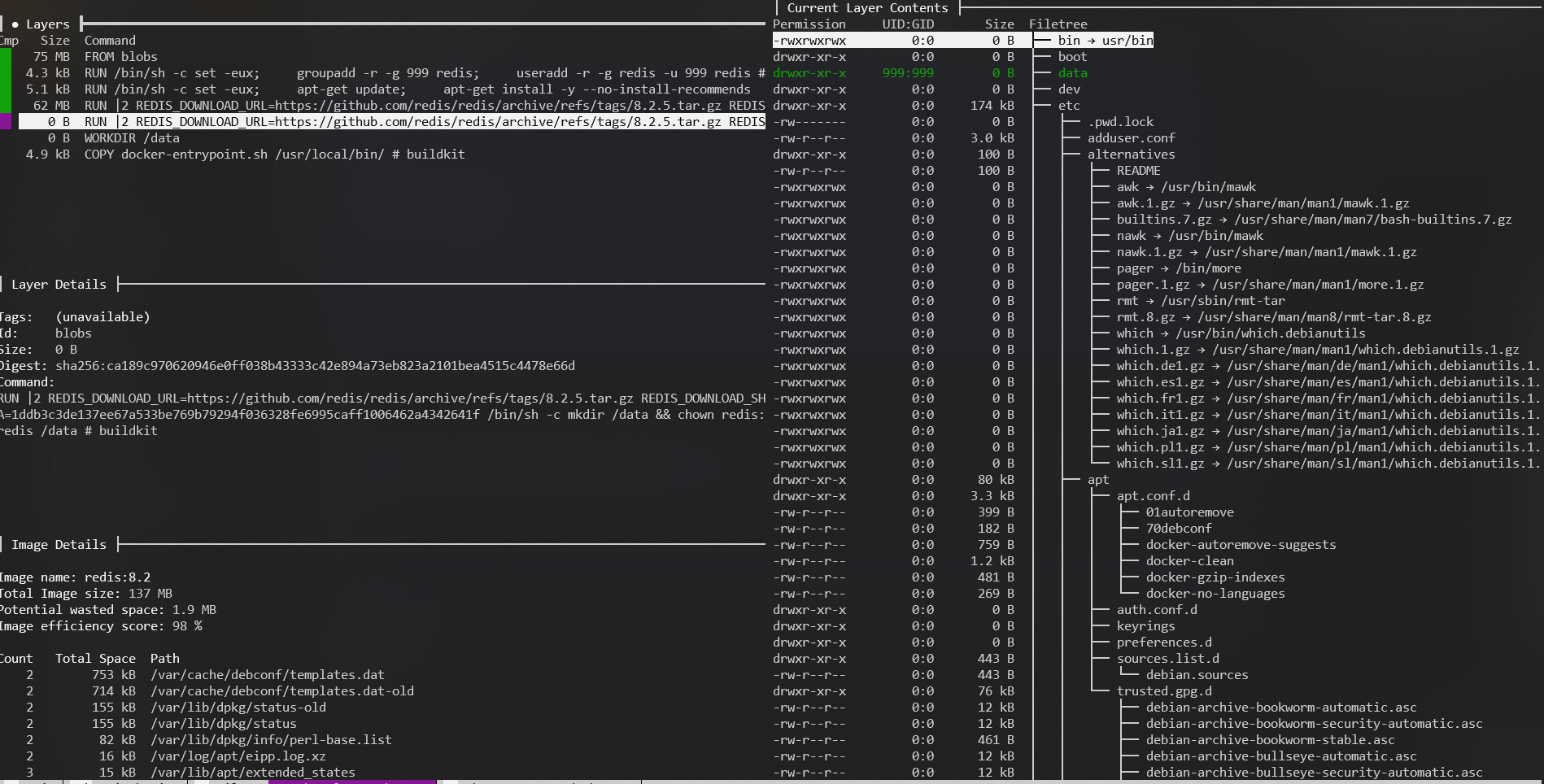Select the adduser.conf file
The height and width of the screenshot is (784, 1544).
tap(1131, 138)
